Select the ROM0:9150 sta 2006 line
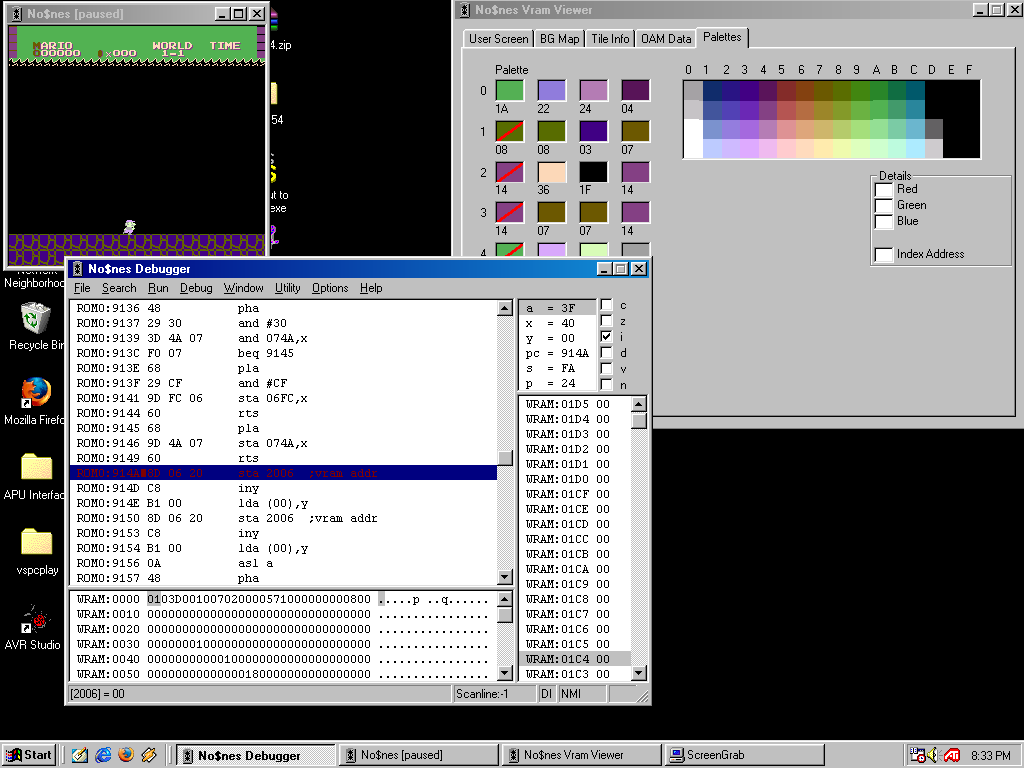The image size is (1024, 768). pos(283,518)
